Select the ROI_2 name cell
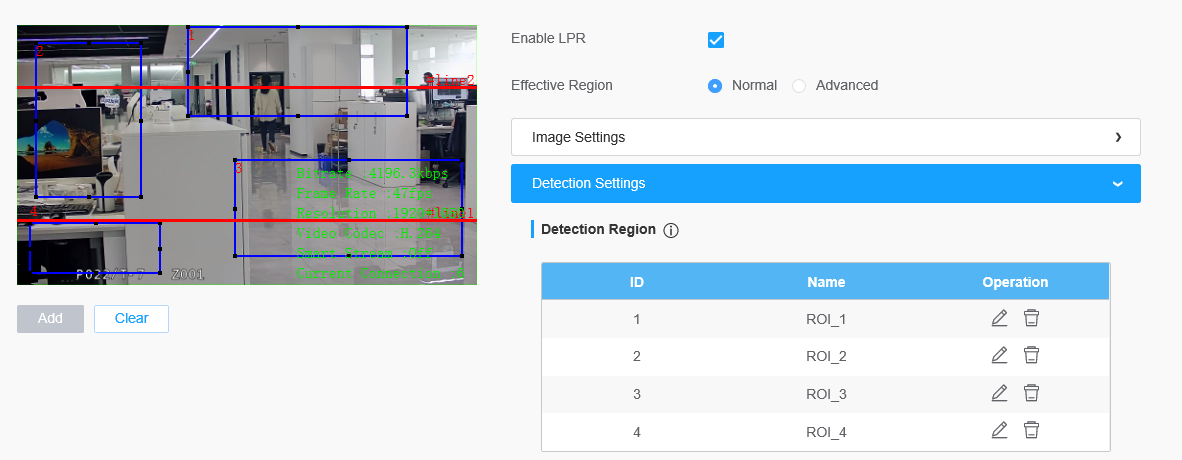Screen dimensions: 1182x460 pyautogui.click(x=826, y=356)
